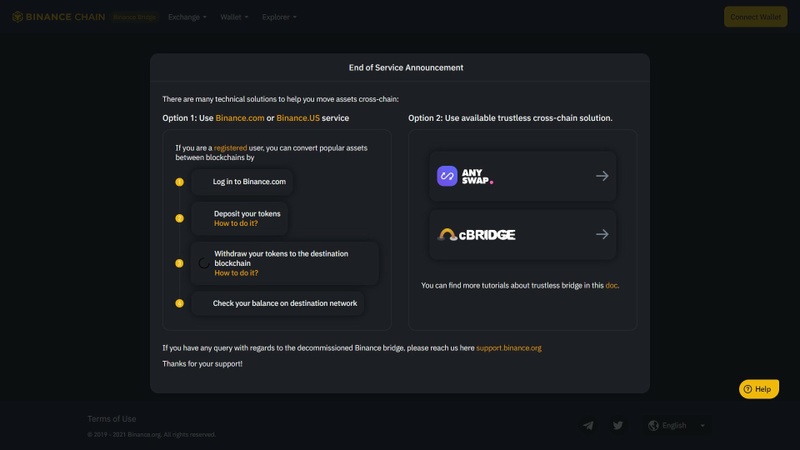Open the Exchange dropdown menu
The width and height of the screenshot is (800, 450).
pos(187,17)
